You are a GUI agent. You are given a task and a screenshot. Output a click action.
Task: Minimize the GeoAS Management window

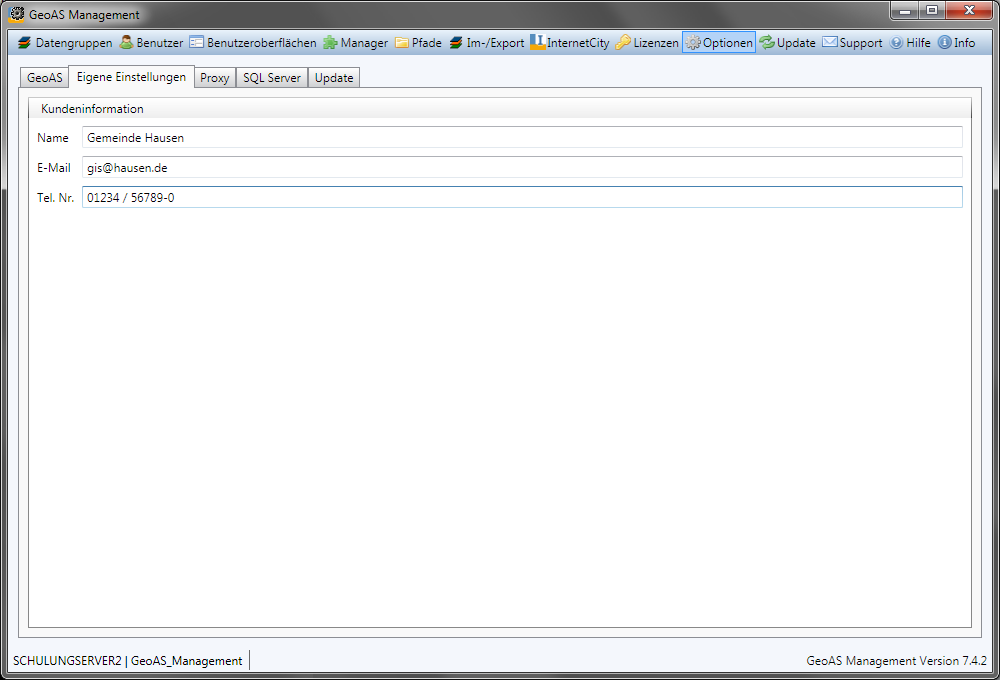coord(904,10)
